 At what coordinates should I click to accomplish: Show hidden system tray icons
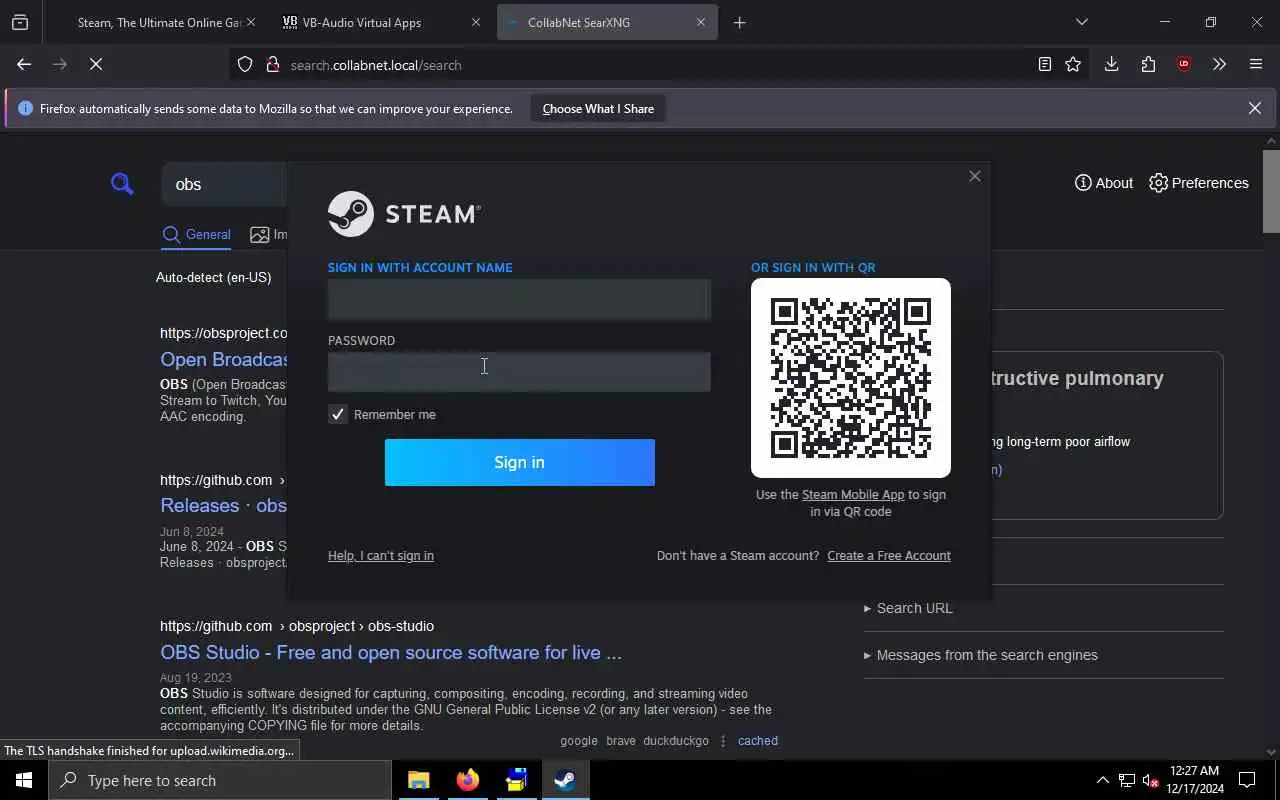click(x=1102, y=780)
